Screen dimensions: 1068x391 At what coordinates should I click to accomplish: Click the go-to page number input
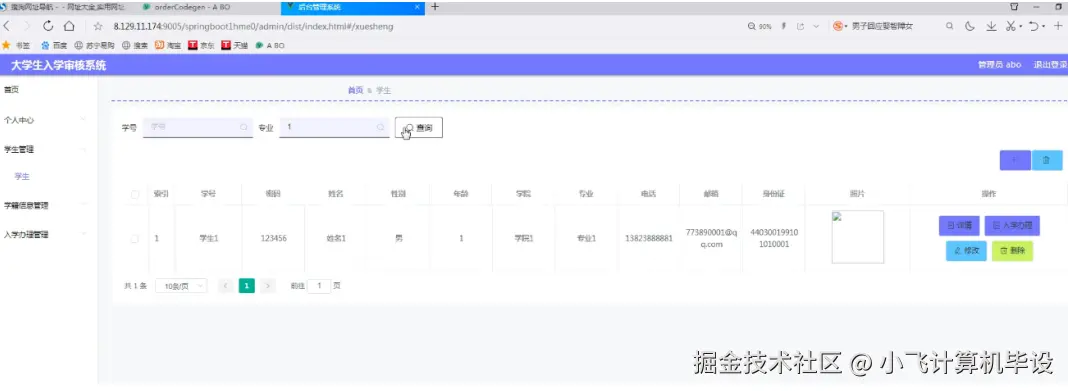click(319, 286)
